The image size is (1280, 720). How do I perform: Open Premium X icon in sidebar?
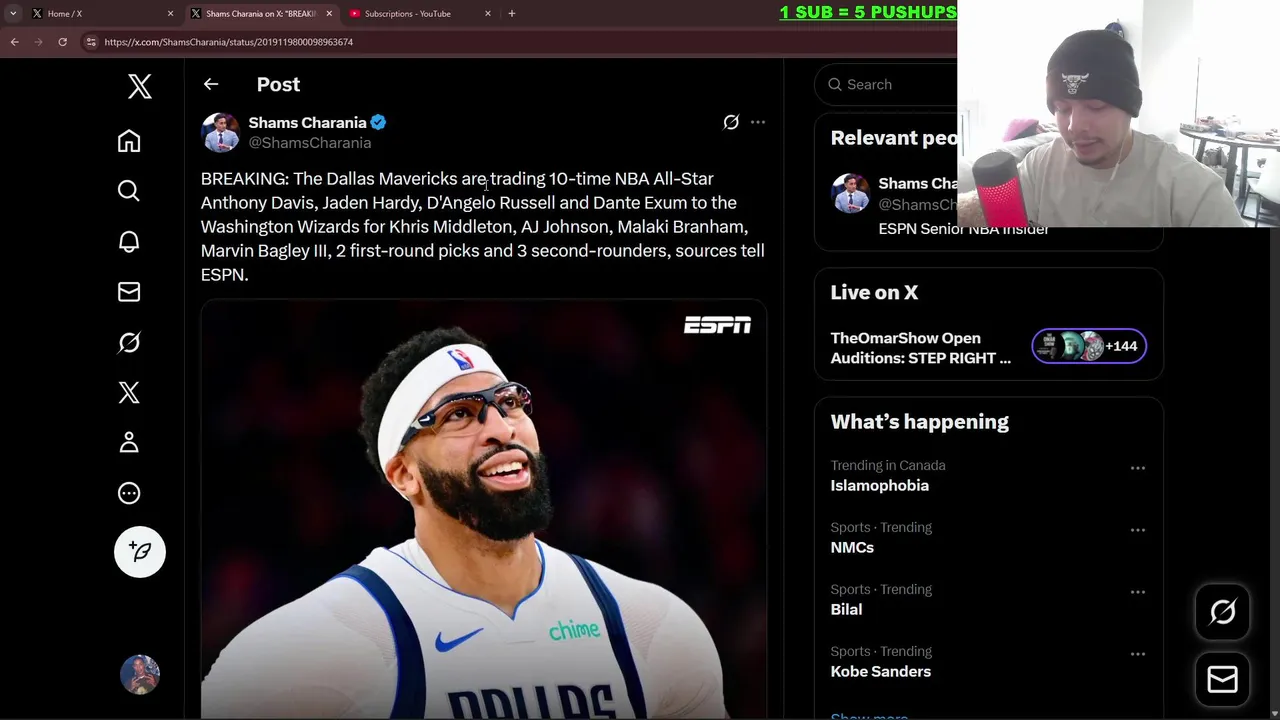[129, 392]
